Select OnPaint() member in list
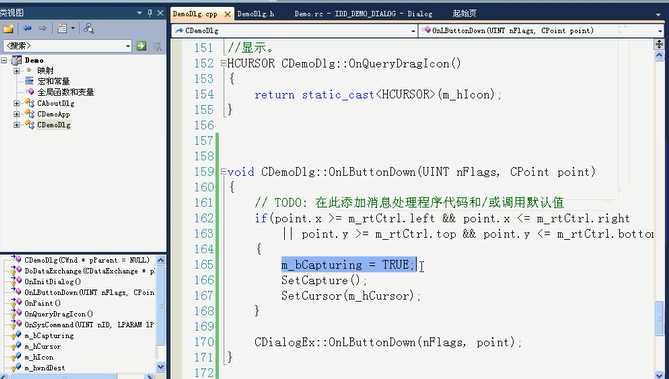669x379 pixels. tap(42, 303)
